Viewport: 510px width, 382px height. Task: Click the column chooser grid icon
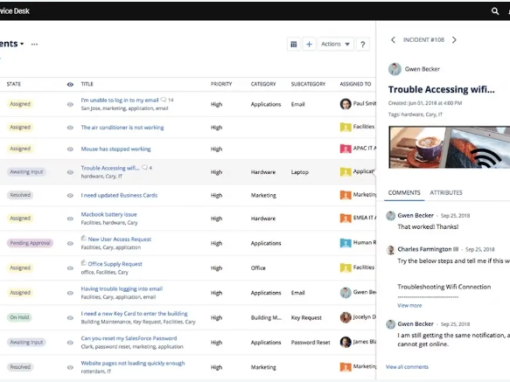pos(294,44)
